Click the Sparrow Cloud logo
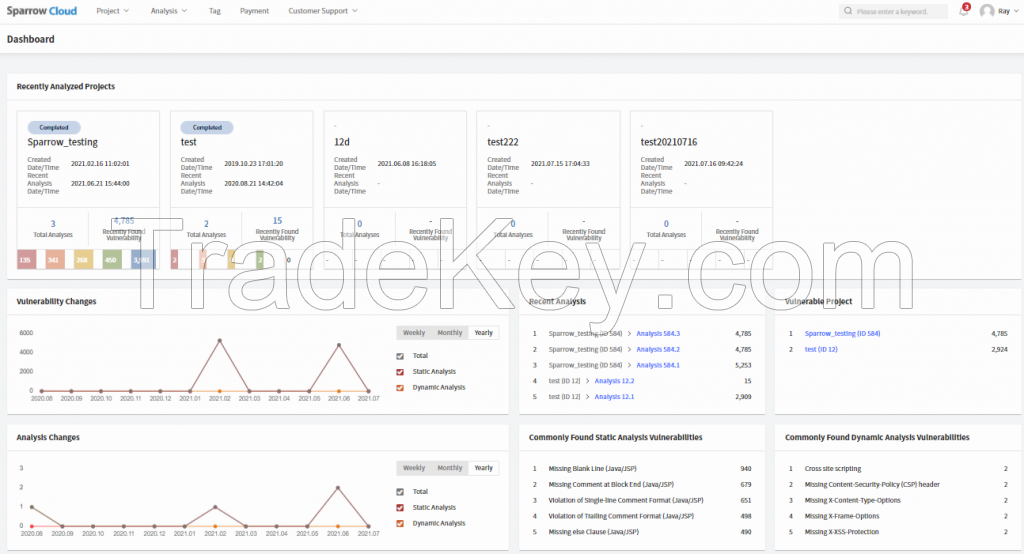This screenshot has height=554, width=1024. pos(42,11)
